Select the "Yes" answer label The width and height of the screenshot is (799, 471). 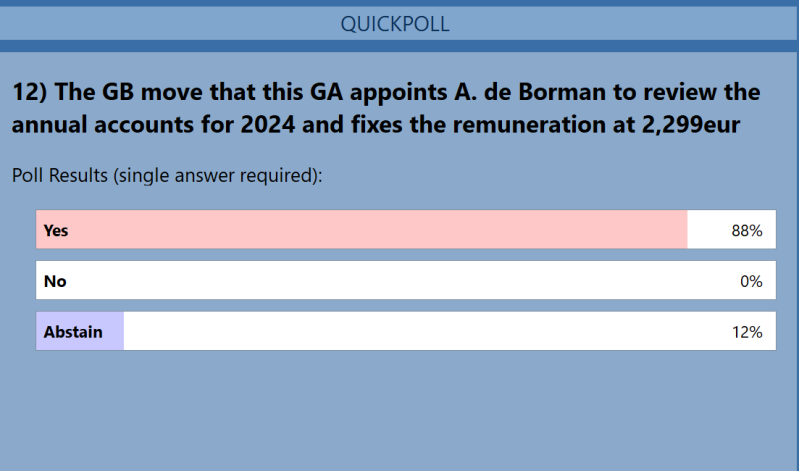55,230
